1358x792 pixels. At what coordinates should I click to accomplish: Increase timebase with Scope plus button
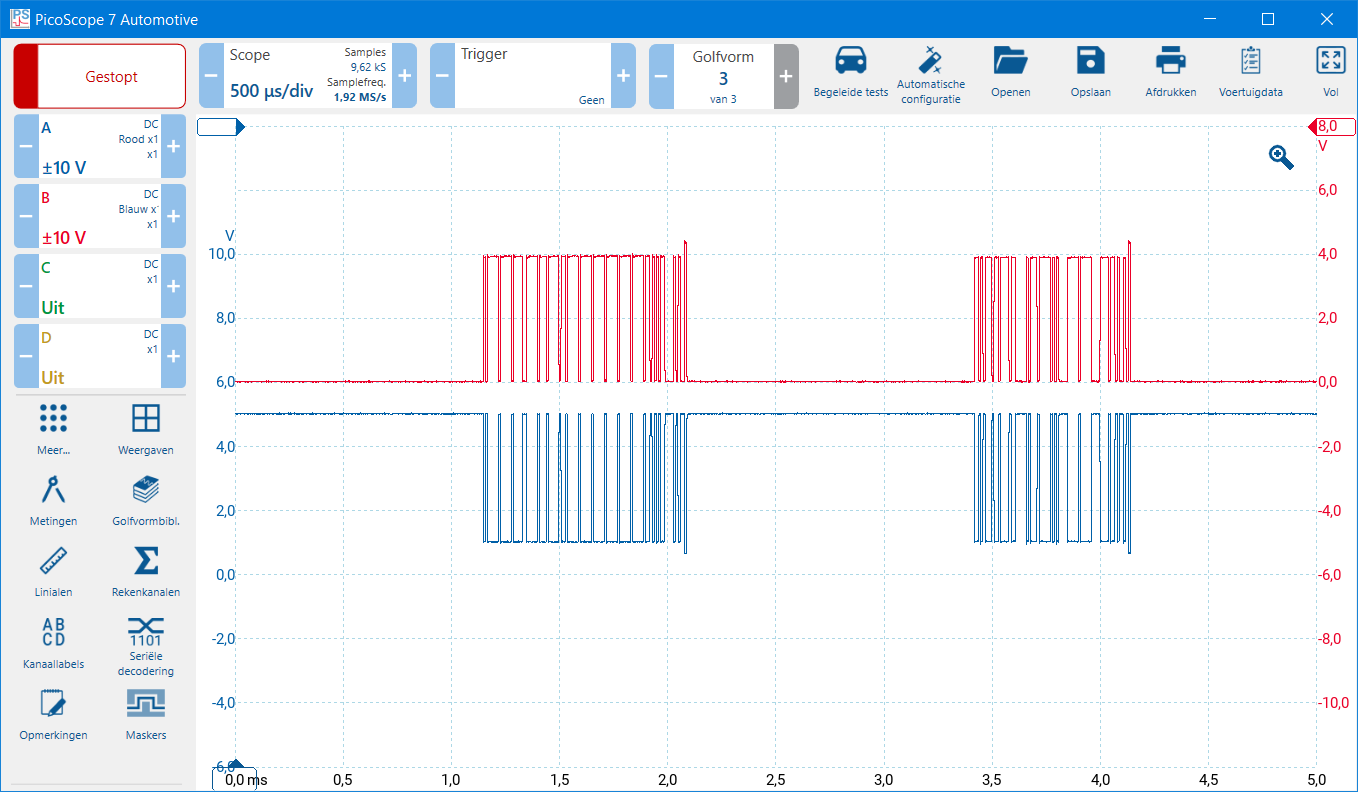404,76
